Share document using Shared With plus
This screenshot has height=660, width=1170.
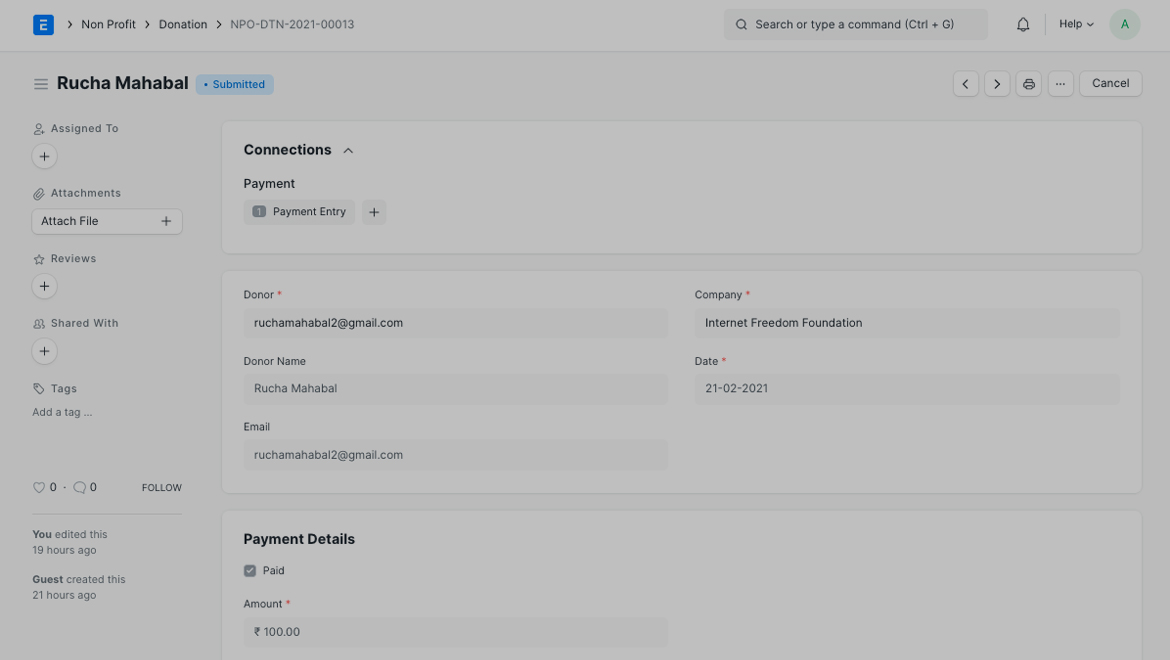point(44,351)
